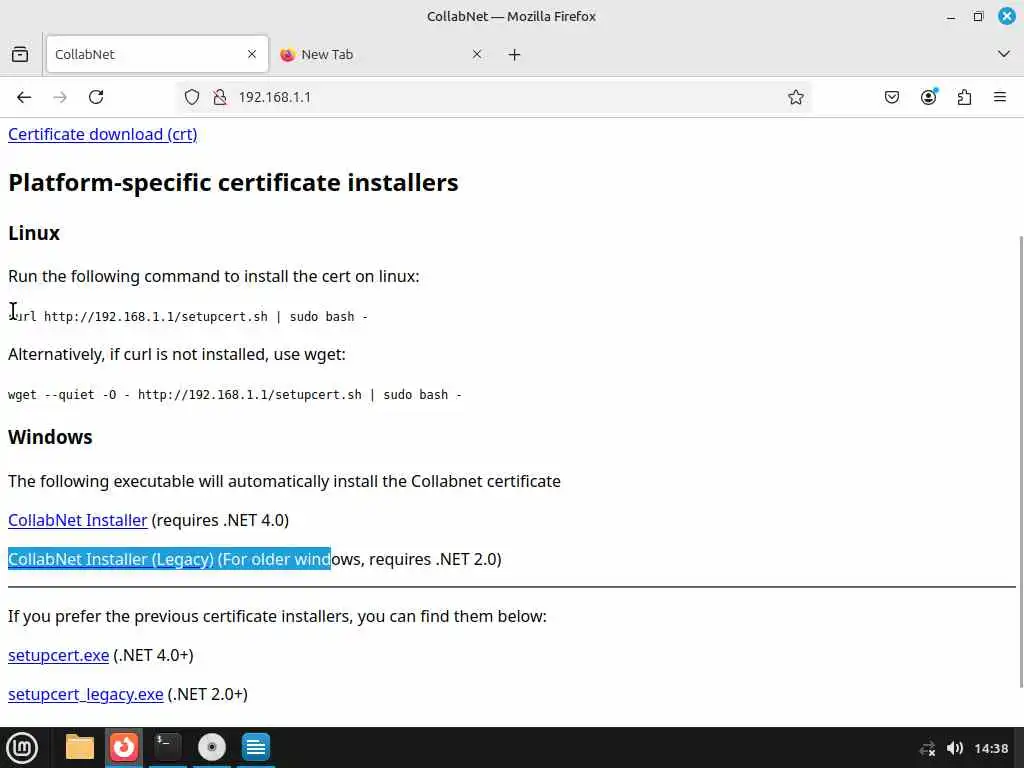Viewport: 1024px width, 768px height.
Task: Open the recent browsing view icon
Action: click(20, 54)
